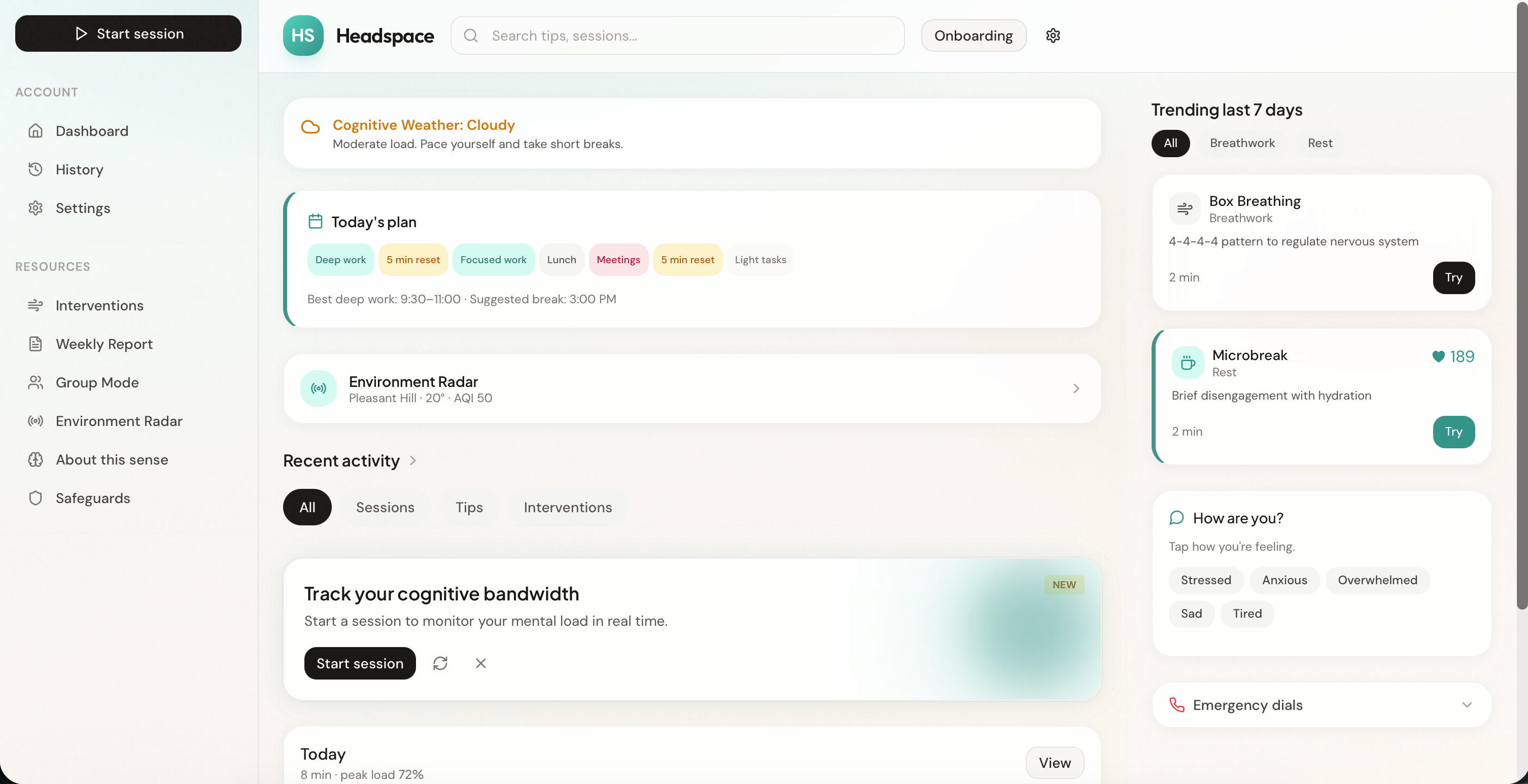This screenshot has width=1528, height=784.
Task: Filter trending by the Breathwork tab
Action: tap(1242, 143)
